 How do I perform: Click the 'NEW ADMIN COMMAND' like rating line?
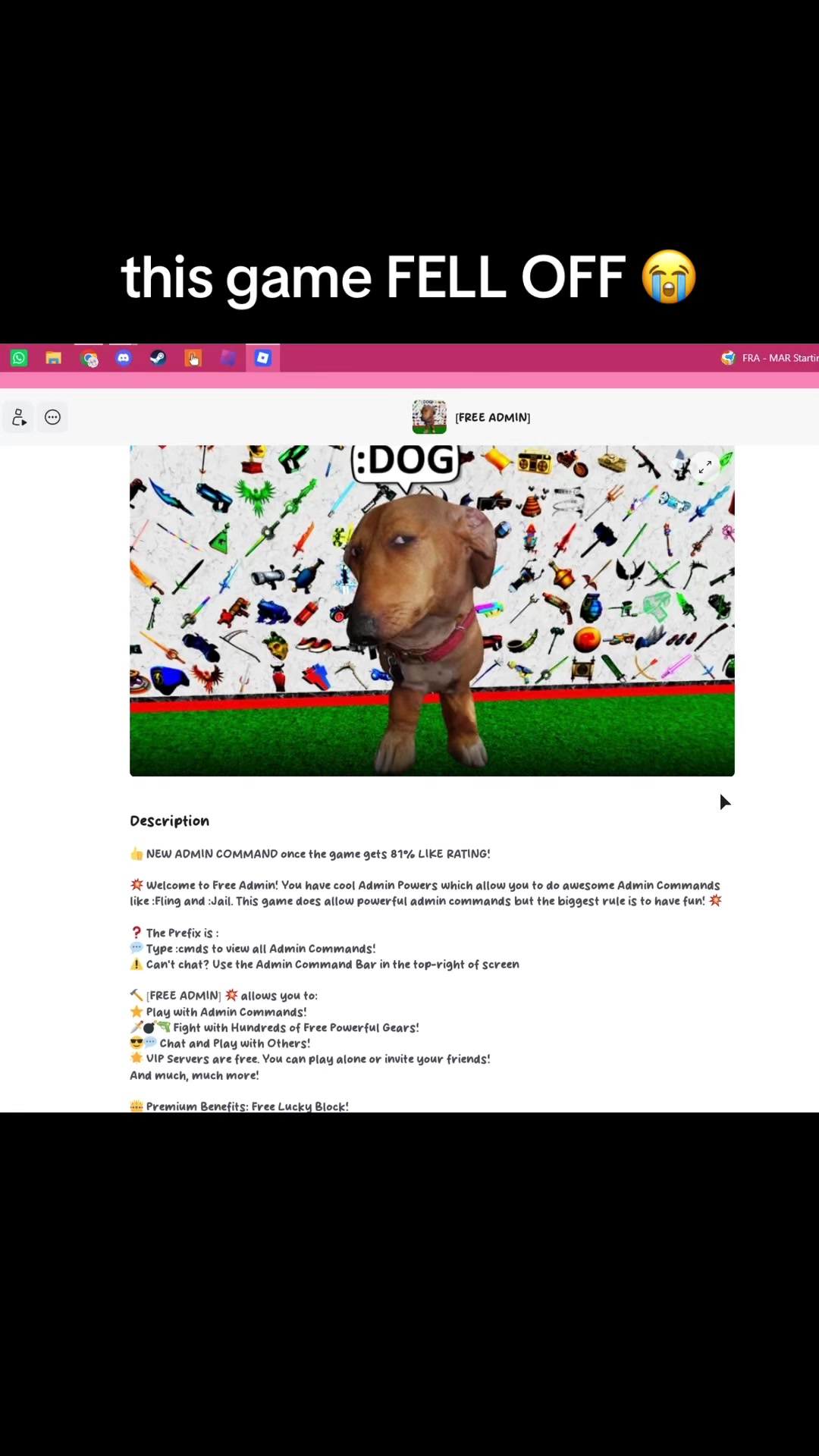[310, 854]
